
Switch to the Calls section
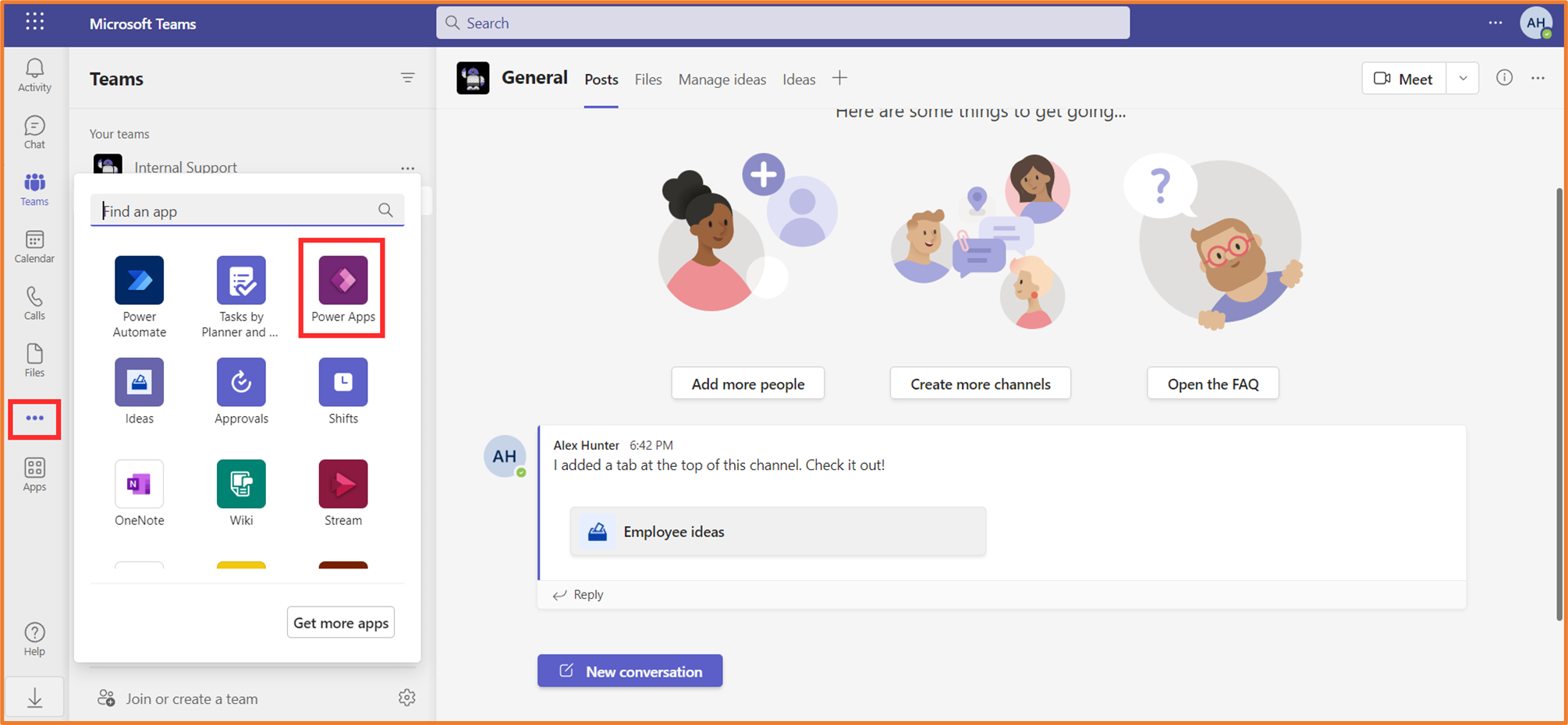click(34, 303)
